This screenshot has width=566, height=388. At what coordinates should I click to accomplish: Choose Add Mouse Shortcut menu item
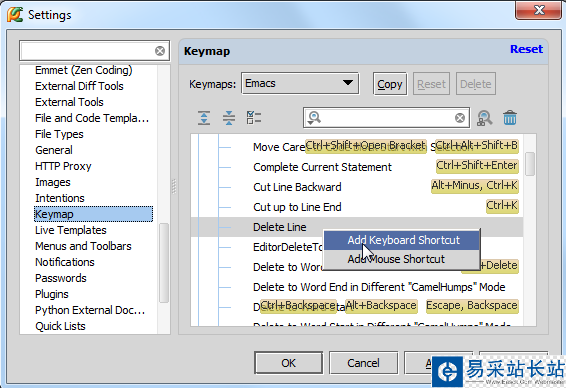click(x=401, y=259)
